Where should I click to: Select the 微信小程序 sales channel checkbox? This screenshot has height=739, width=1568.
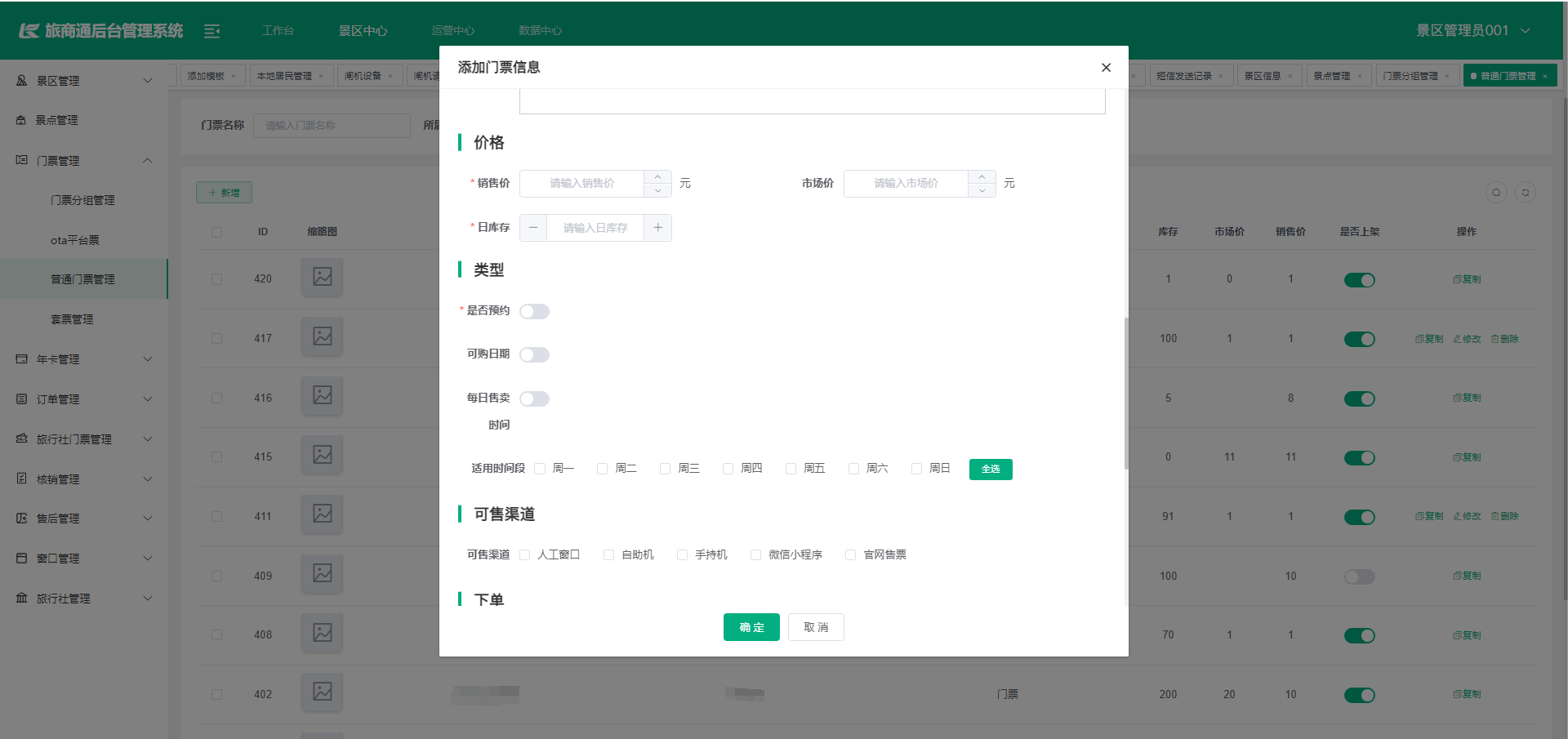(755, 555)
